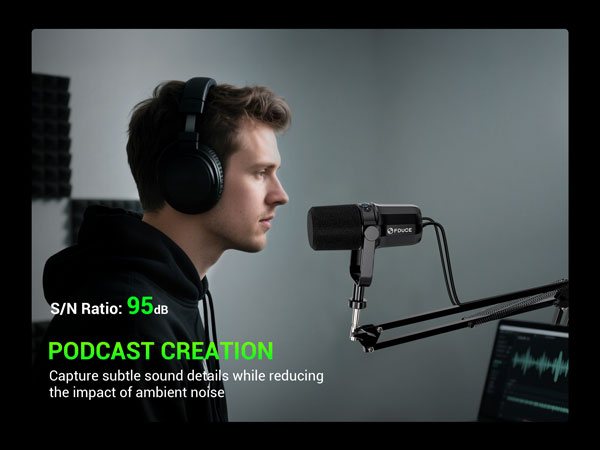This screenshot has width=600, height=450.
Task: Click the green 95 dB value
Action: [x=147, y=306]
